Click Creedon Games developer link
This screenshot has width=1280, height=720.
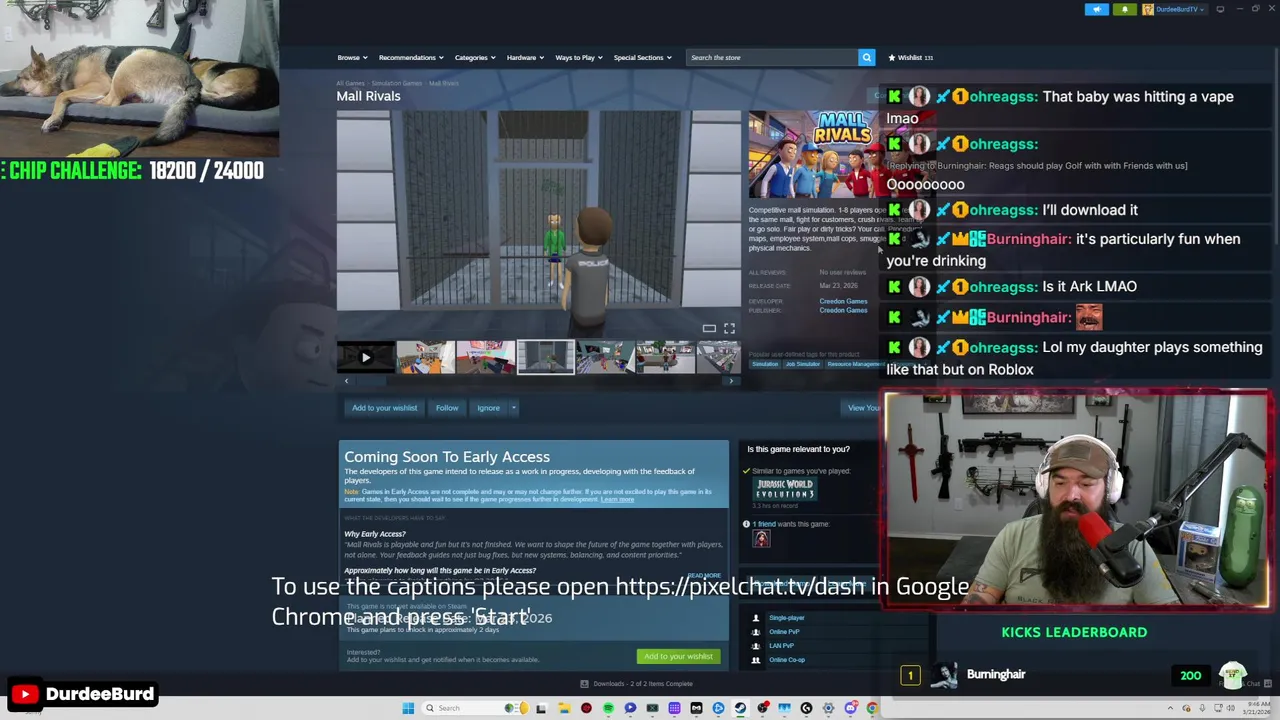tap(843, 301)
